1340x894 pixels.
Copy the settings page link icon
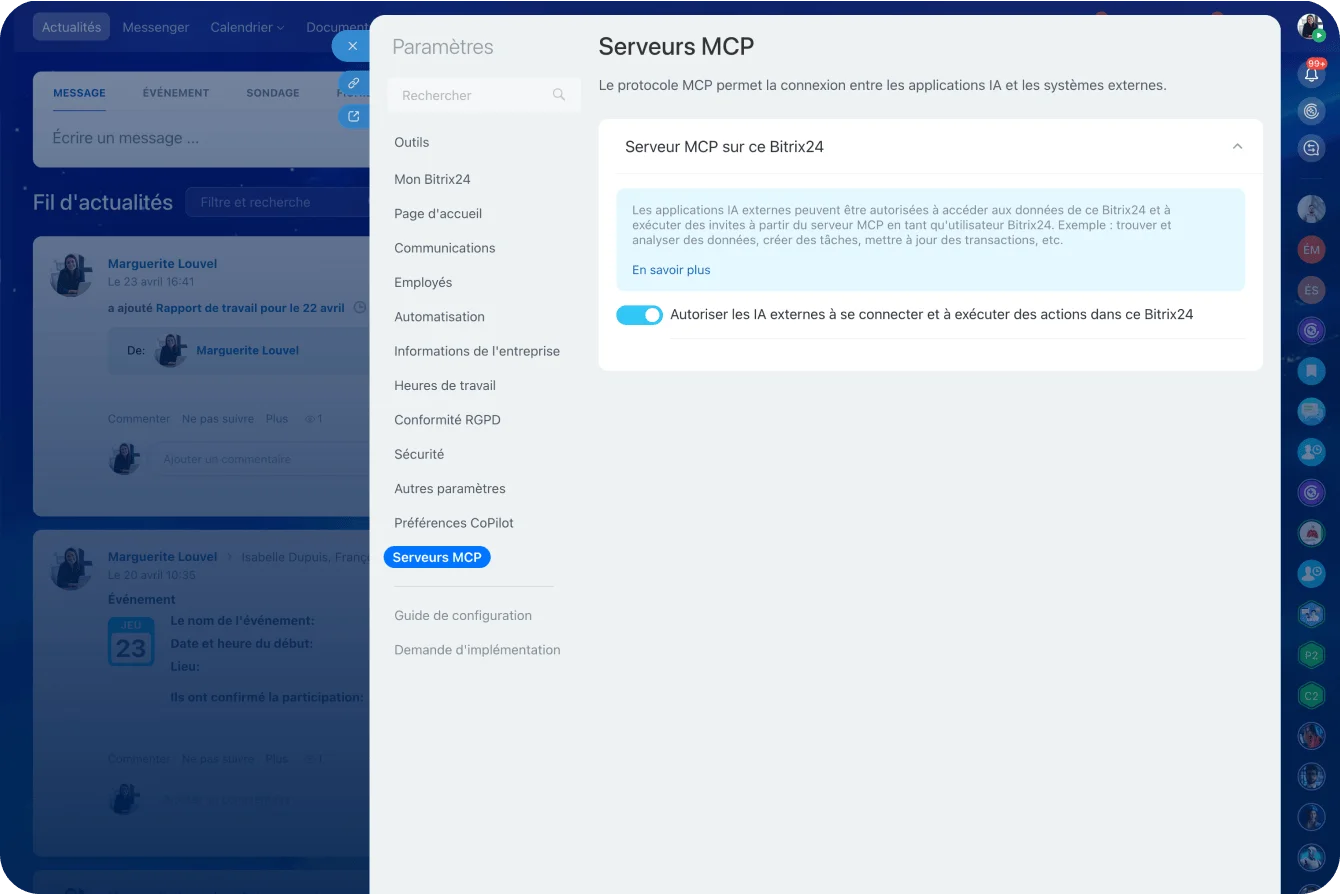(353, 83)
